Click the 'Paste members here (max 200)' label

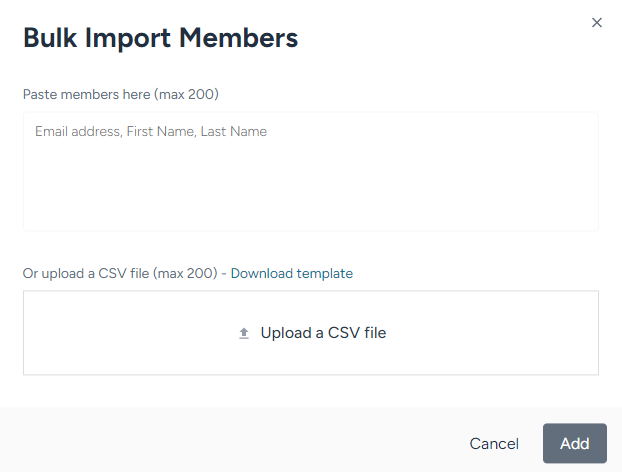coord(121,94)
